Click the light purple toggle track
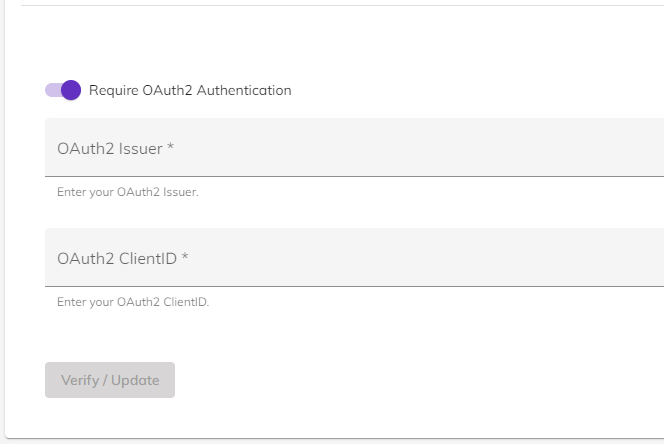The image size is (664, 444). pos(53,90)
